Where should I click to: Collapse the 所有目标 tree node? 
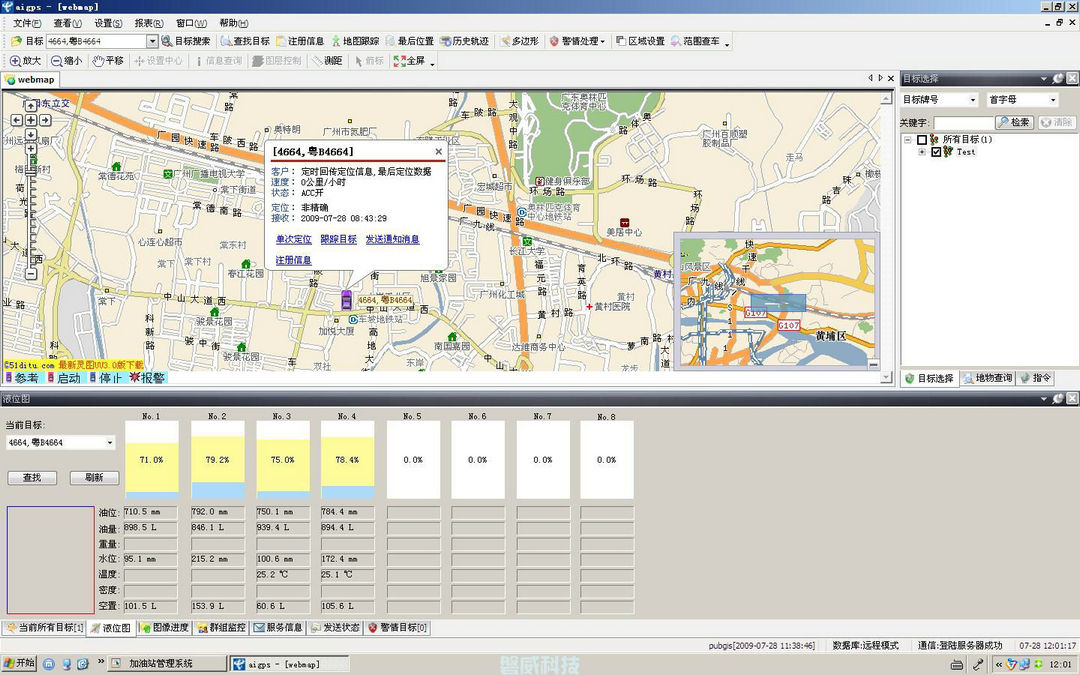[x=908, y=140]
